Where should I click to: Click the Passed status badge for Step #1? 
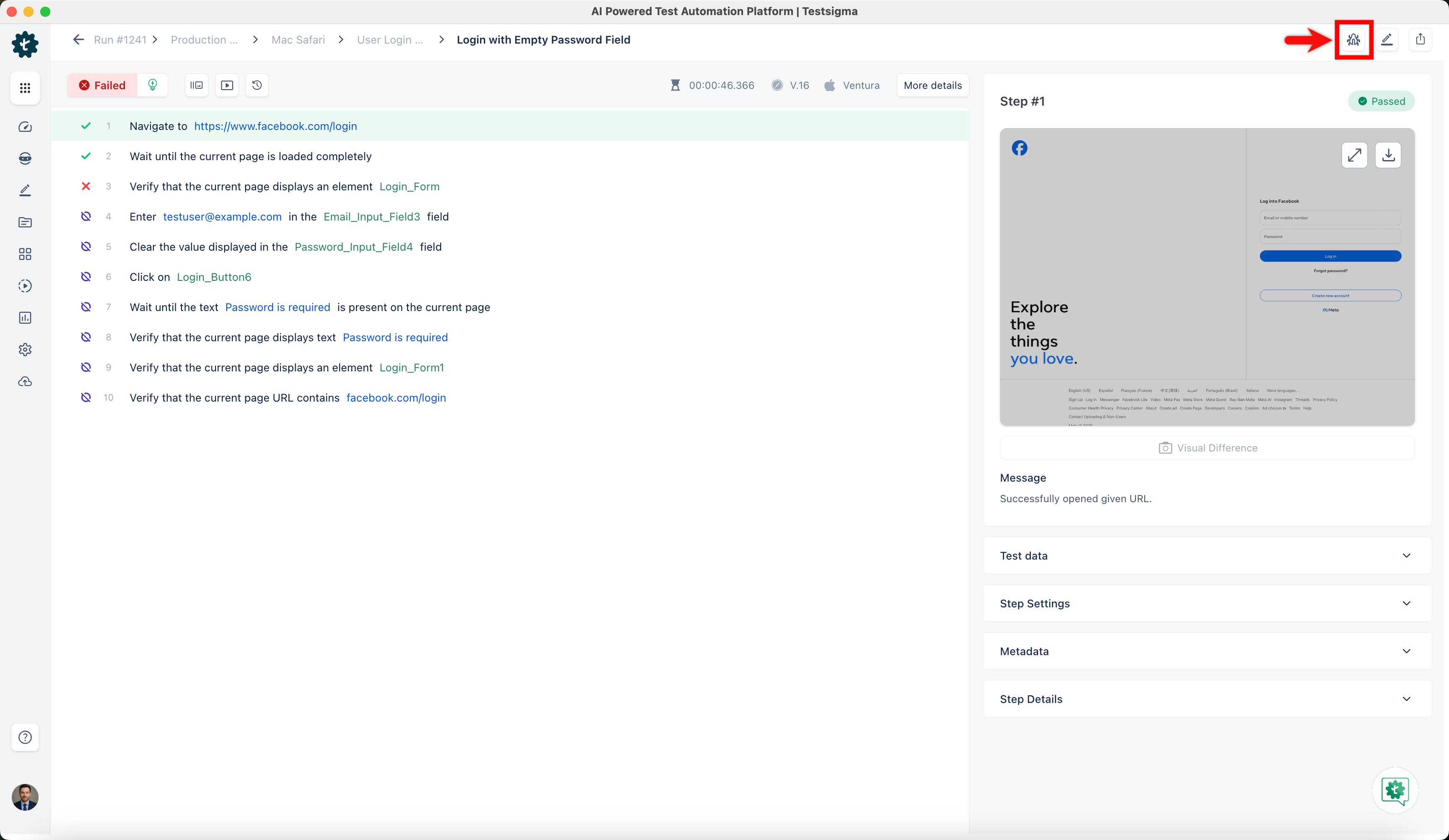(1381, 101)
